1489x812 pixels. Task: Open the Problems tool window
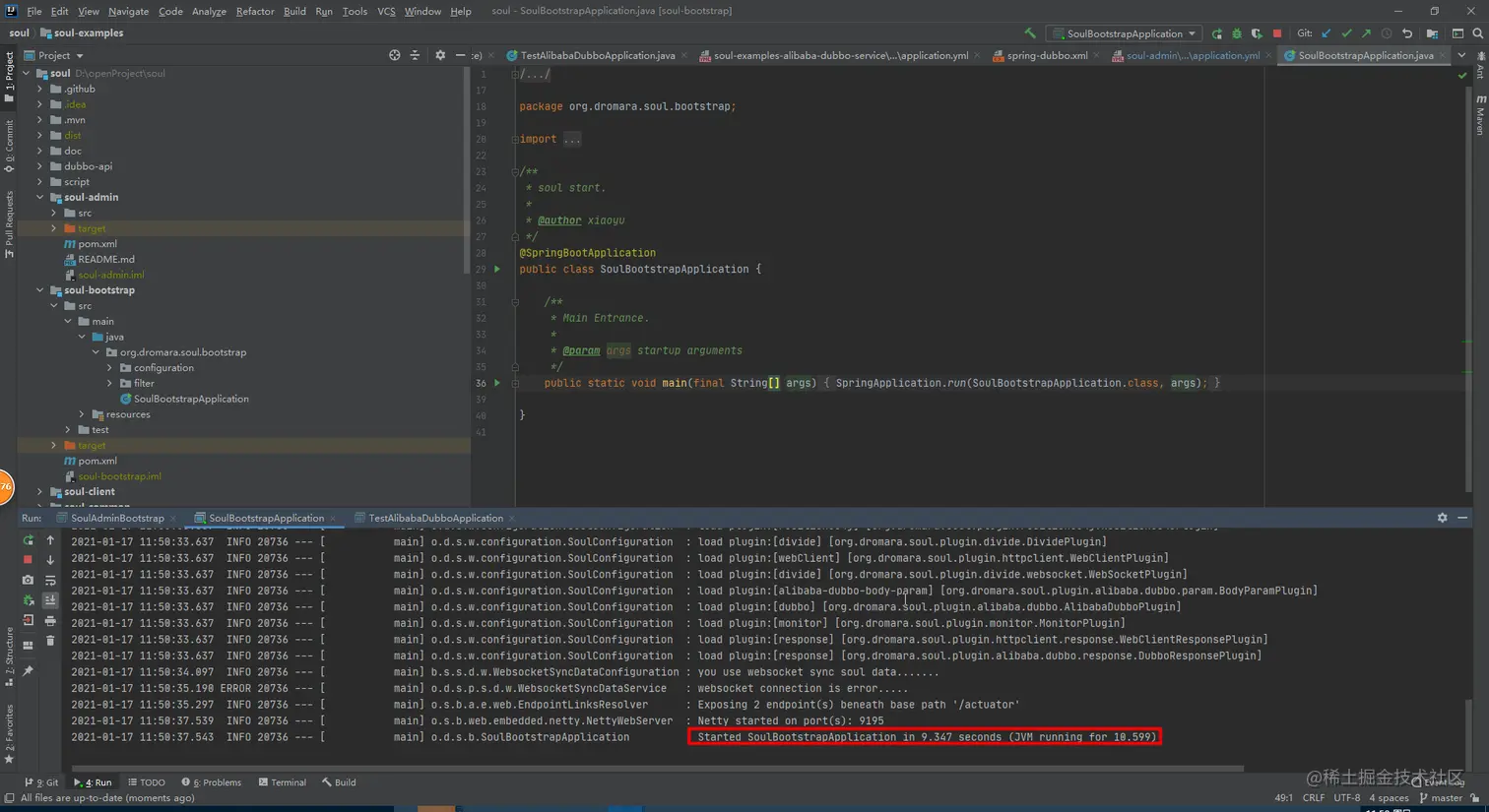coord(211,782)
